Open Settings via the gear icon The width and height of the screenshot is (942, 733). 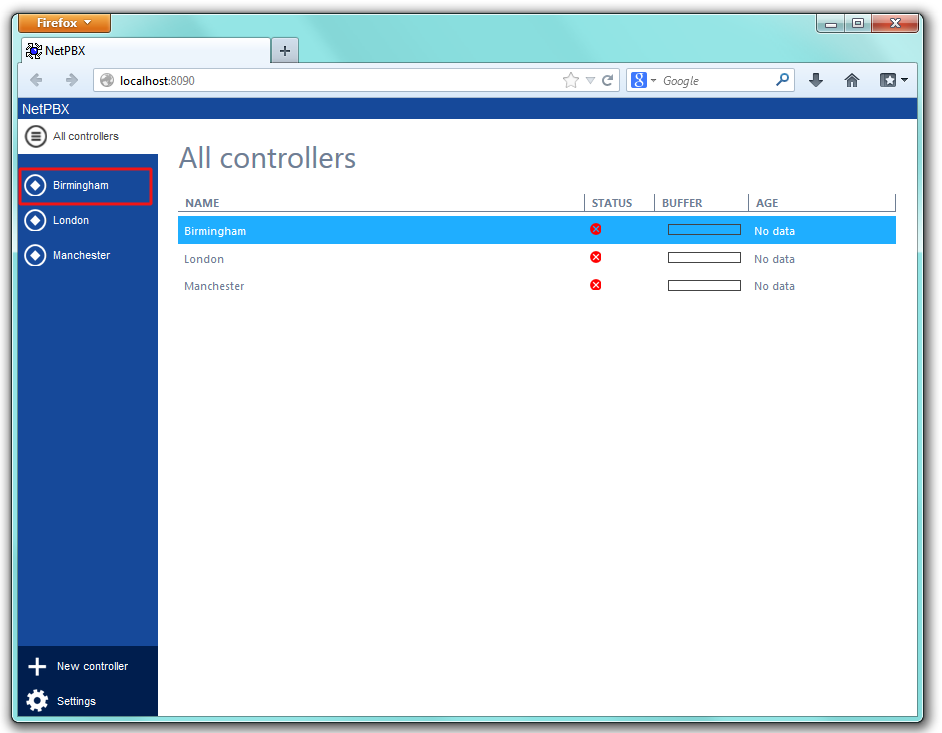(37, 701)
